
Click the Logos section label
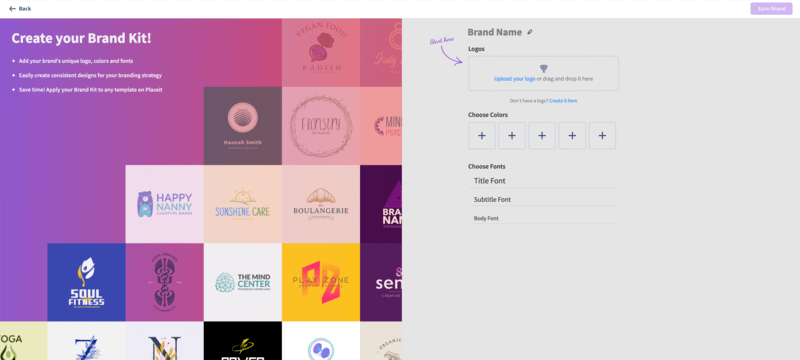[x=477, y=49]
